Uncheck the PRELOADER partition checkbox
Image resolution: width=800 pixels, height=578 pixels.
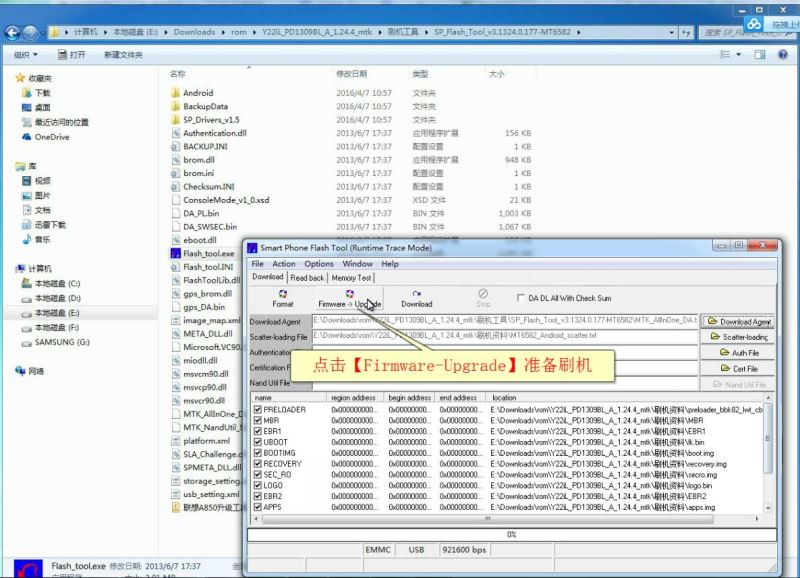pos(258,410)
